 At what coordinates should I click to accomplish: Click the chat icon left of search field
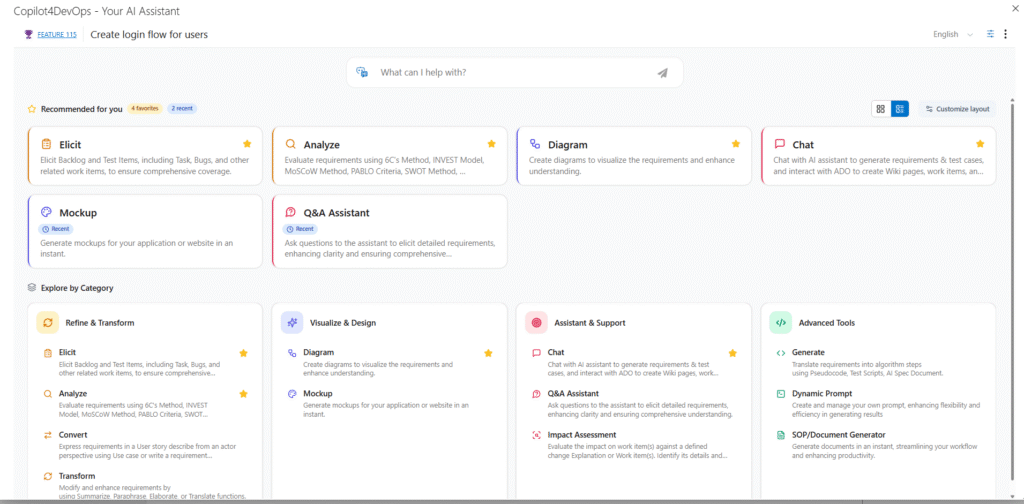pos(362,73)
